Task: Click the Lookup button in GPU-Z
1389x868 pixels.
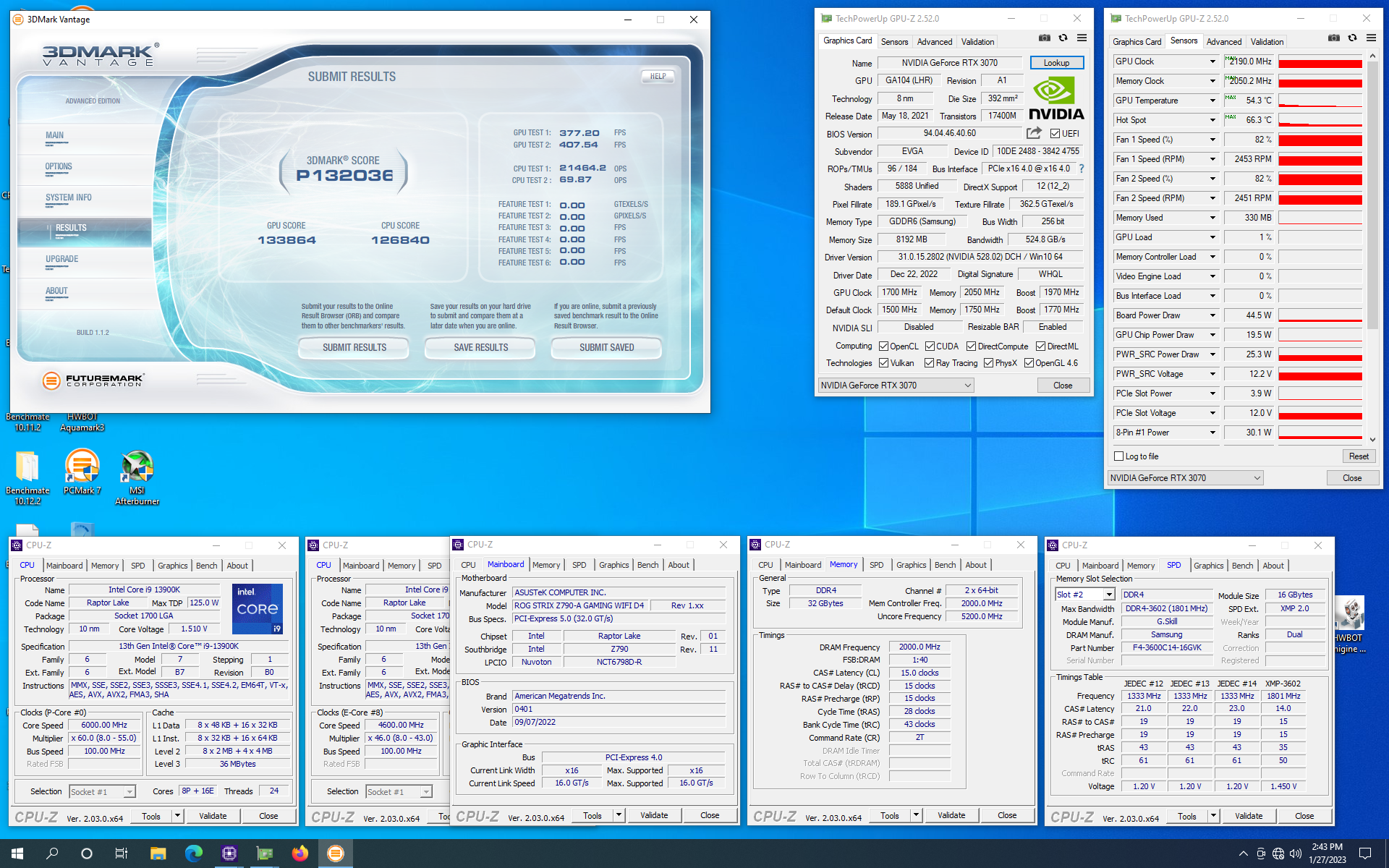Action: [x=1056, y=63]
